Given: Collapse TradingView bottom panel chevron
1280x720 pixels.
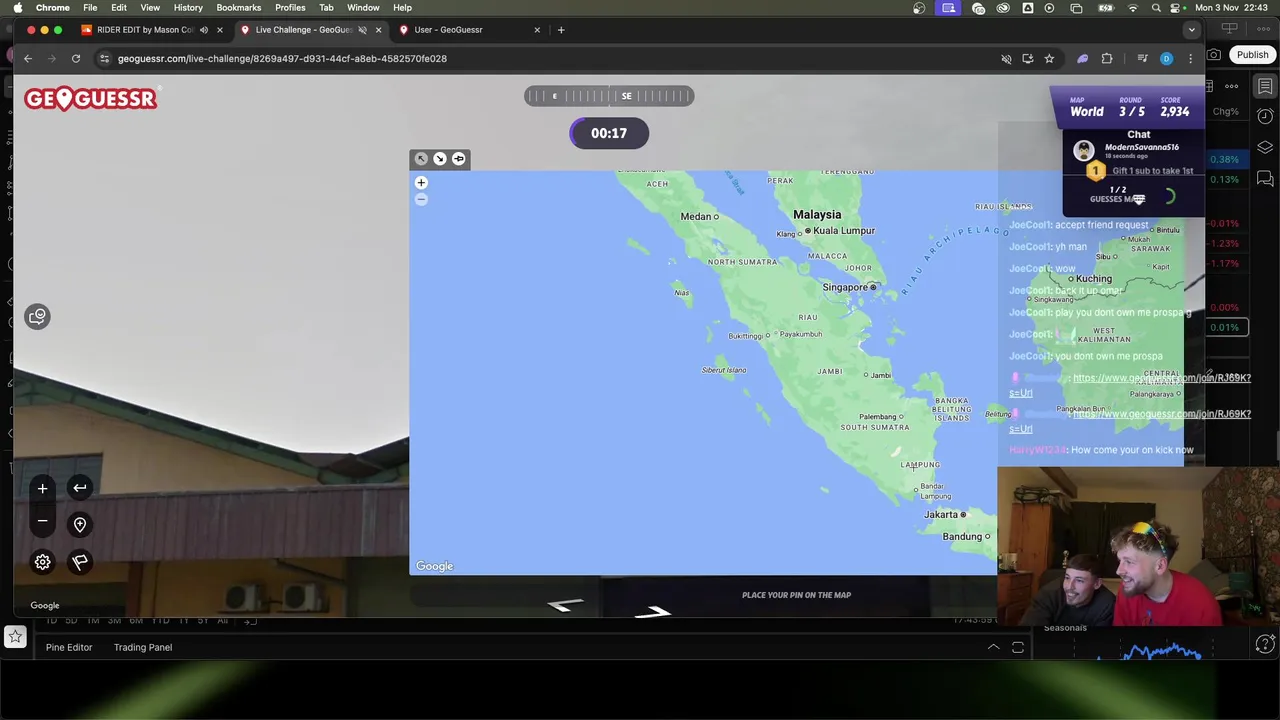Looking at the screenshot, I should [993, 647].
